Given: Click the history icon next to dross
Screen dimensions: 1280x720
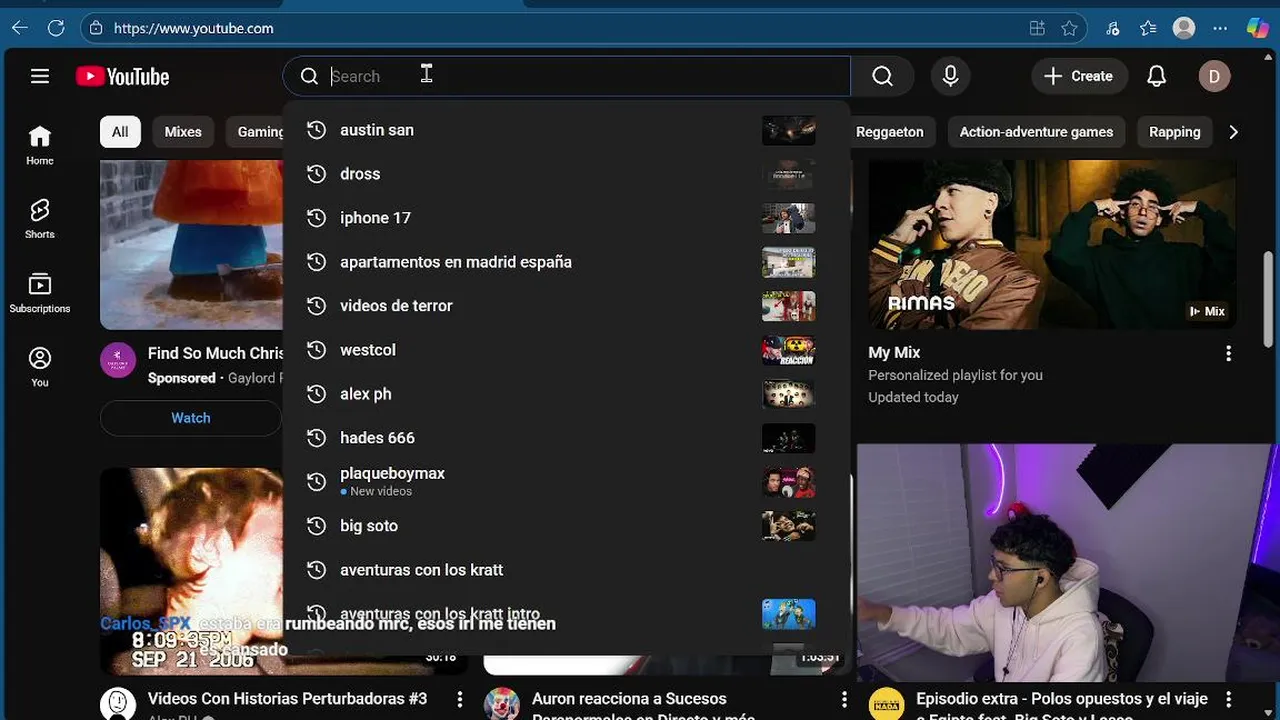Looking at the screenshot, I should tap(316, 174).
